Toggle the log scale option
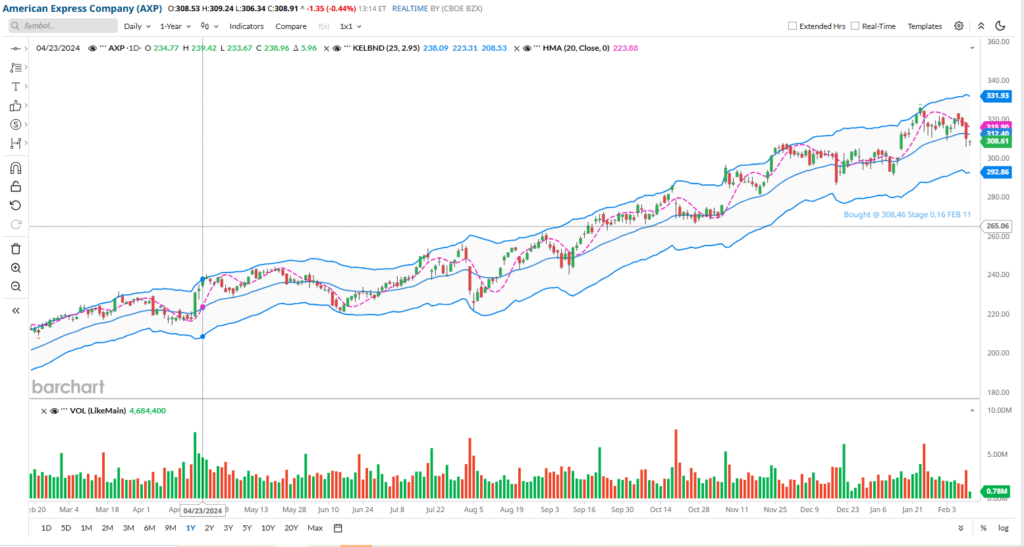The height and width of the screenshot is (547, 1024). click(x=1003, y=527)
